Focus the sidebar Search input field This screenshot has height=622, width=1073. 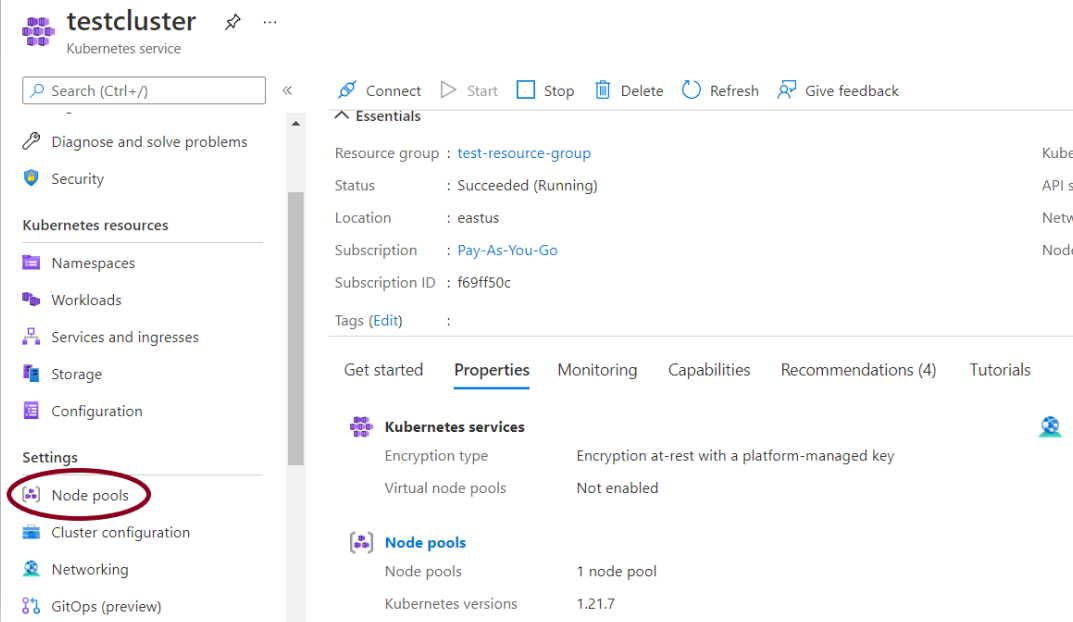point(144,90)
